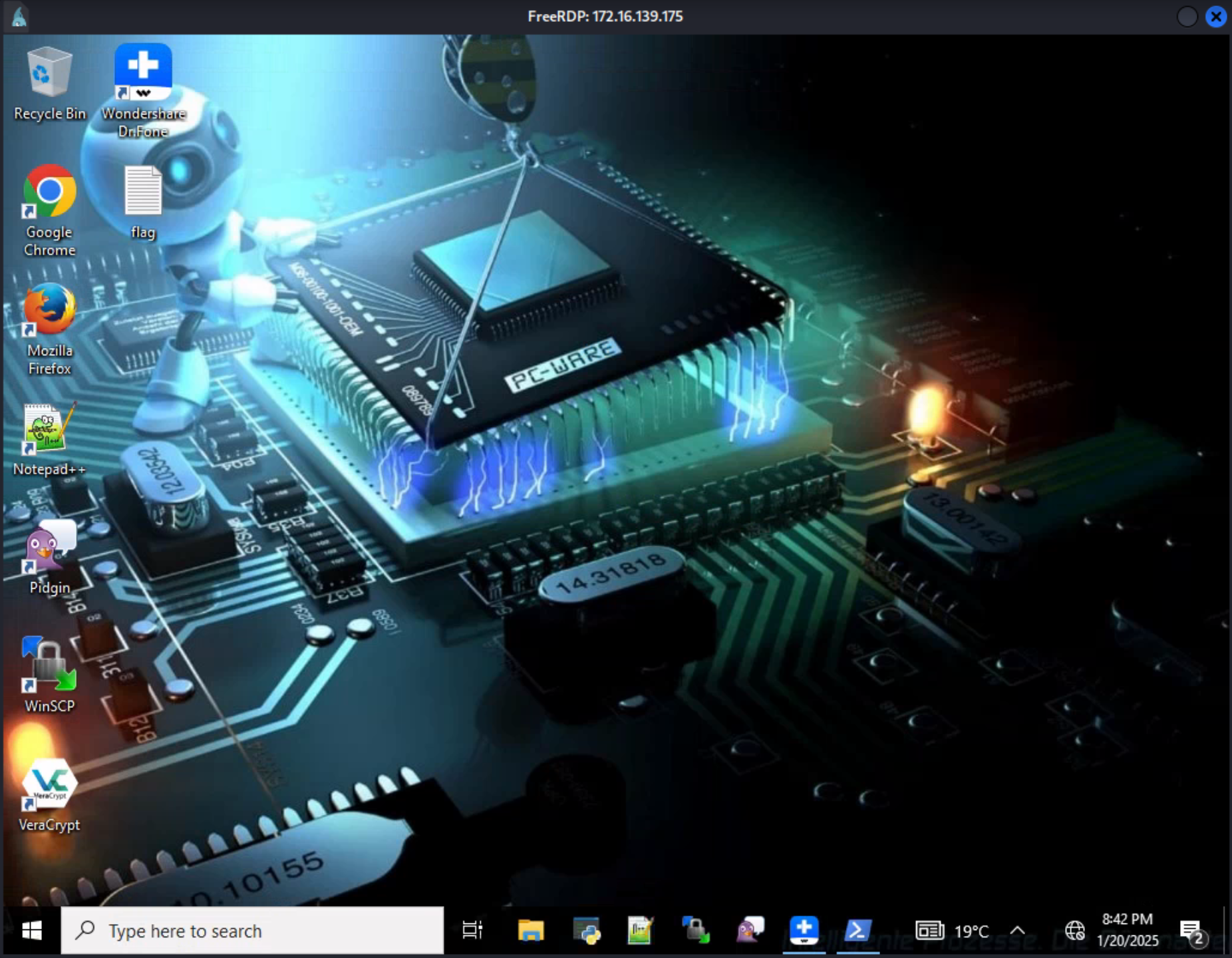Select the Wondershare Dr.Fone desktop shortcut
This screenshot has width=1232, height=958.
click(143, 90)
